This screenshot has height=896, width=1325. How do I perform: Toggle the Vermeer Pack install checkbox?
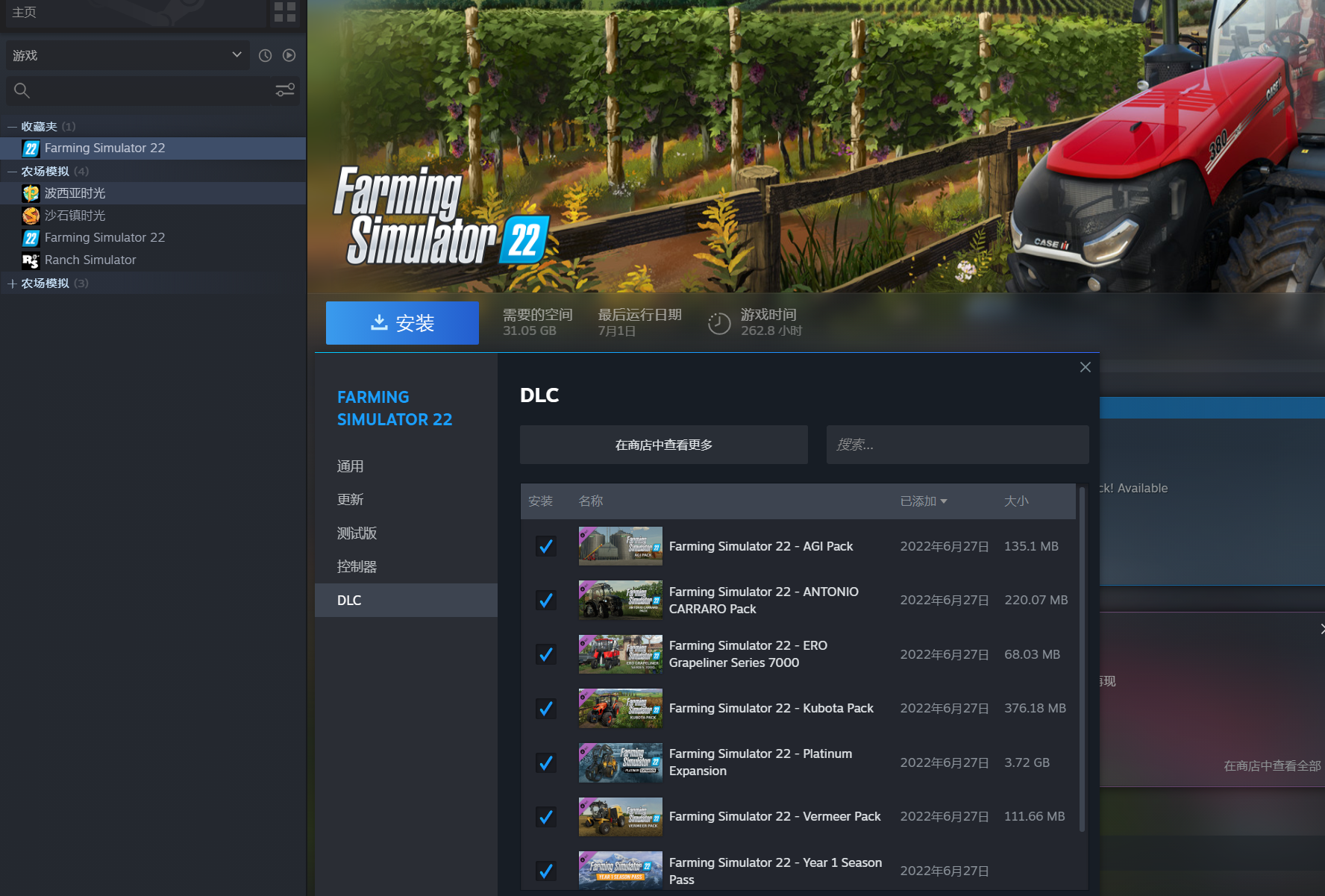[546, 817]
